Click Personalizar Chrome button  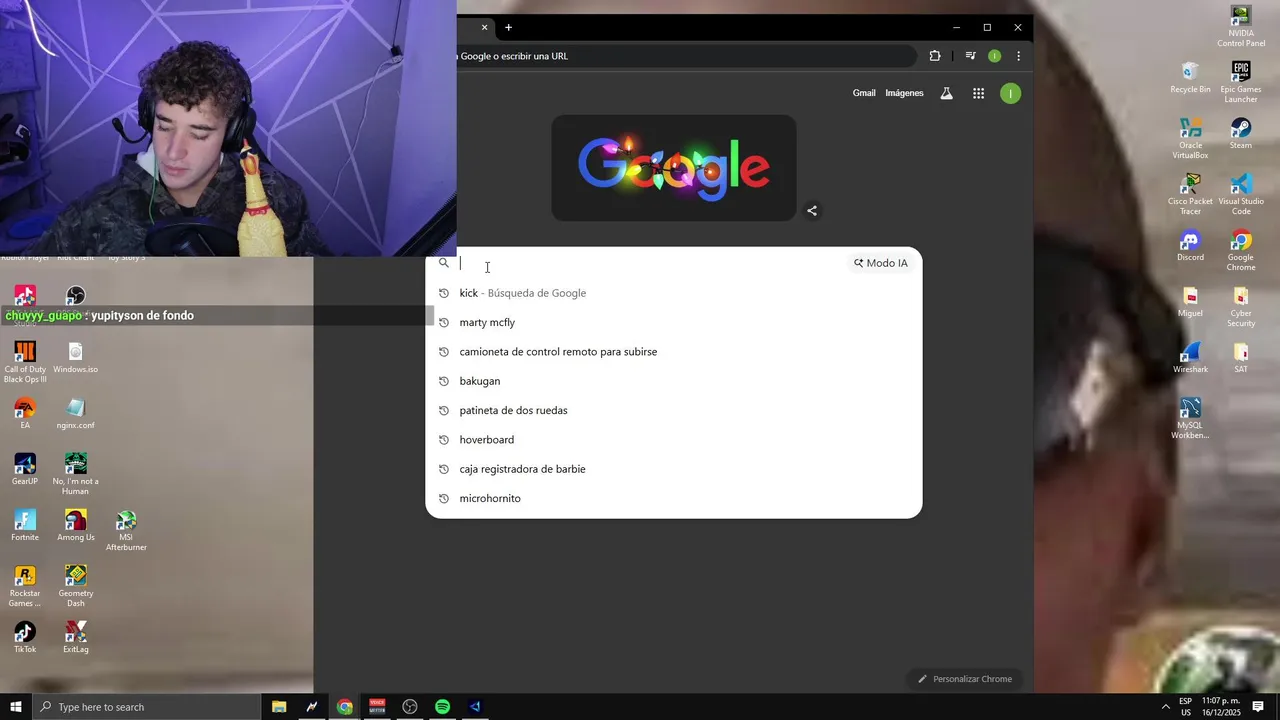(x=966, y=679)
